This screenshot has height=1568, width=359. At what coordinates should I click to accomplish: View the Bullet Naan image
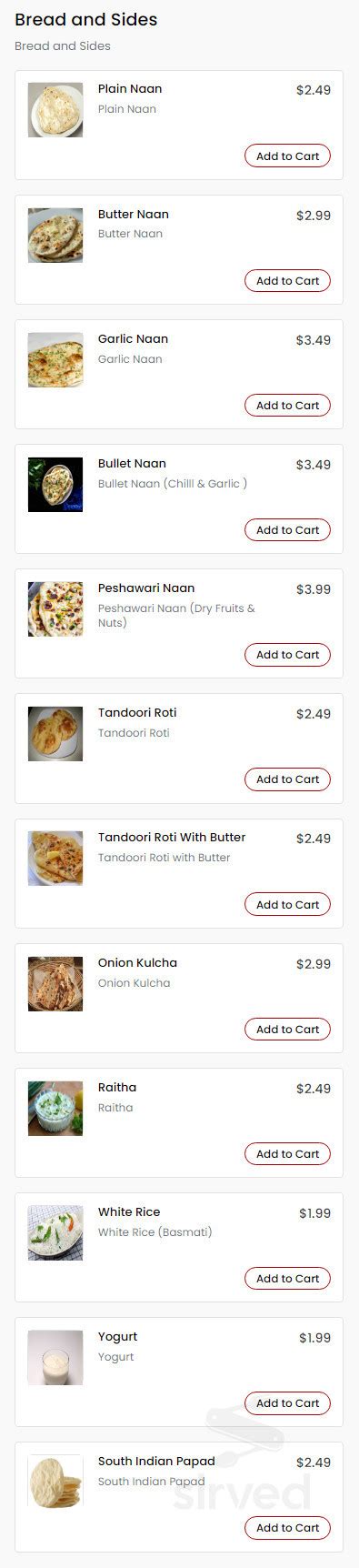click(55, 485)
